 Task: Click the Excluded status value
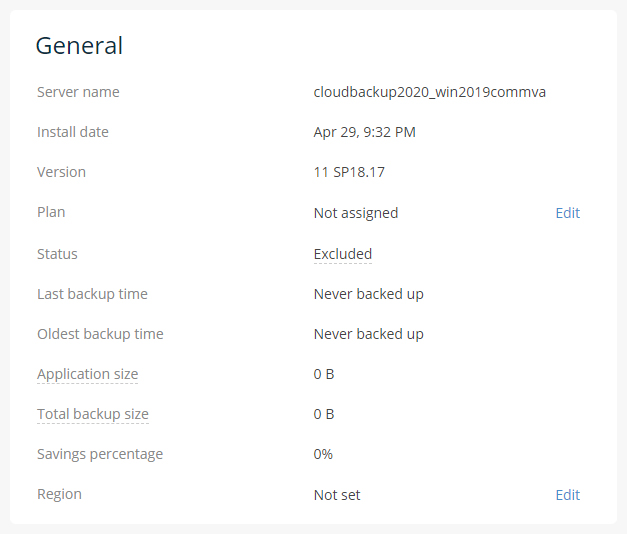tap(343, 254)
